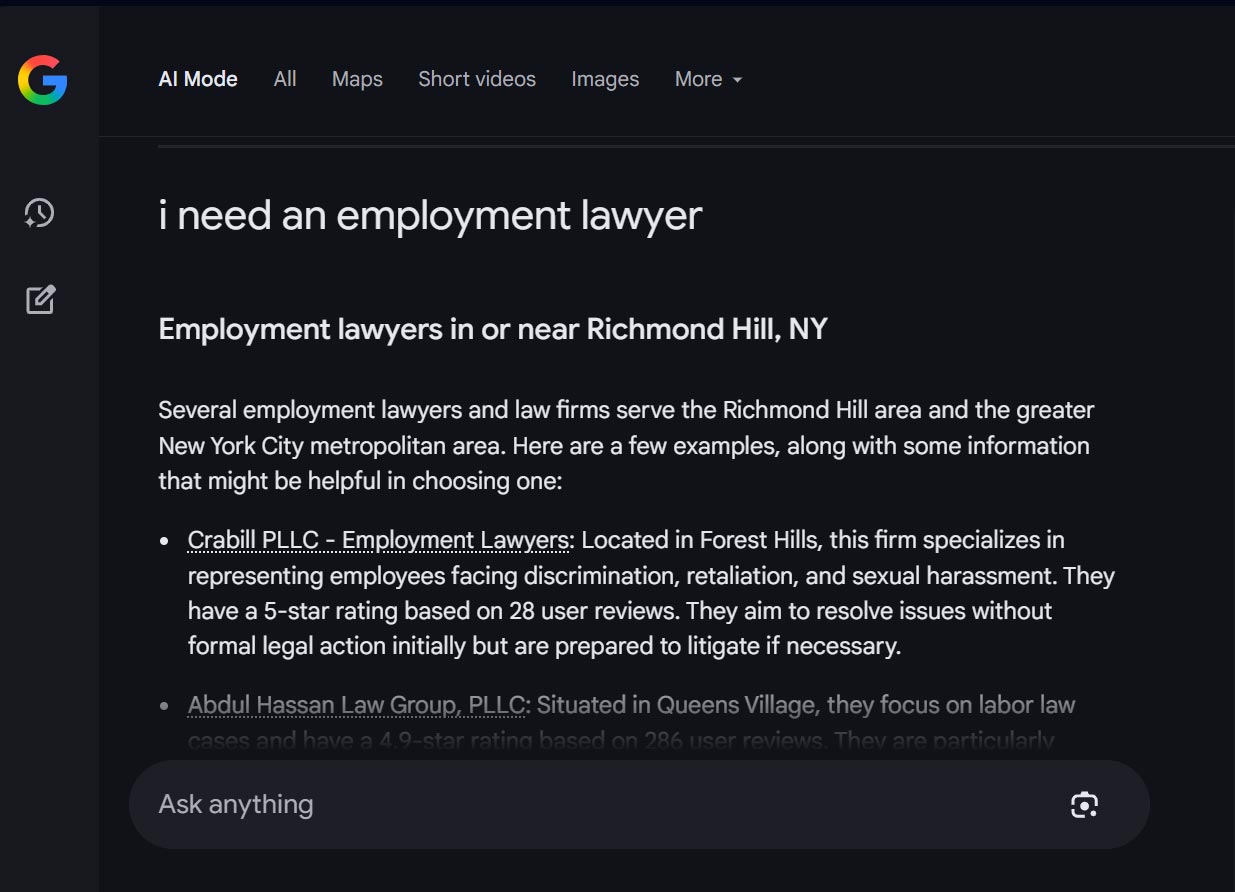
Task: Go to the Images tab
Action: [x=605, y=79]
